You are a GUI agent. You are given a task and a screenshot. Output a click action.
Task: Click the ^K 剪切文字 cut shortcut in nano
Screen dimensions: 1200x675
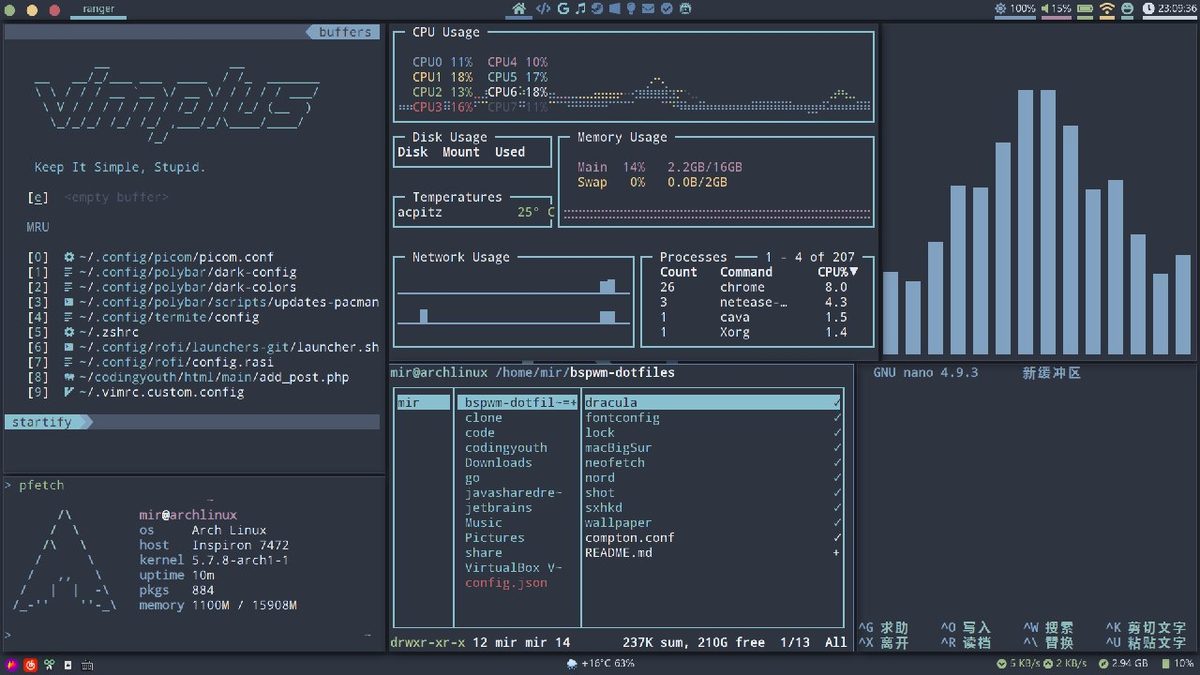coord(1145,628)
